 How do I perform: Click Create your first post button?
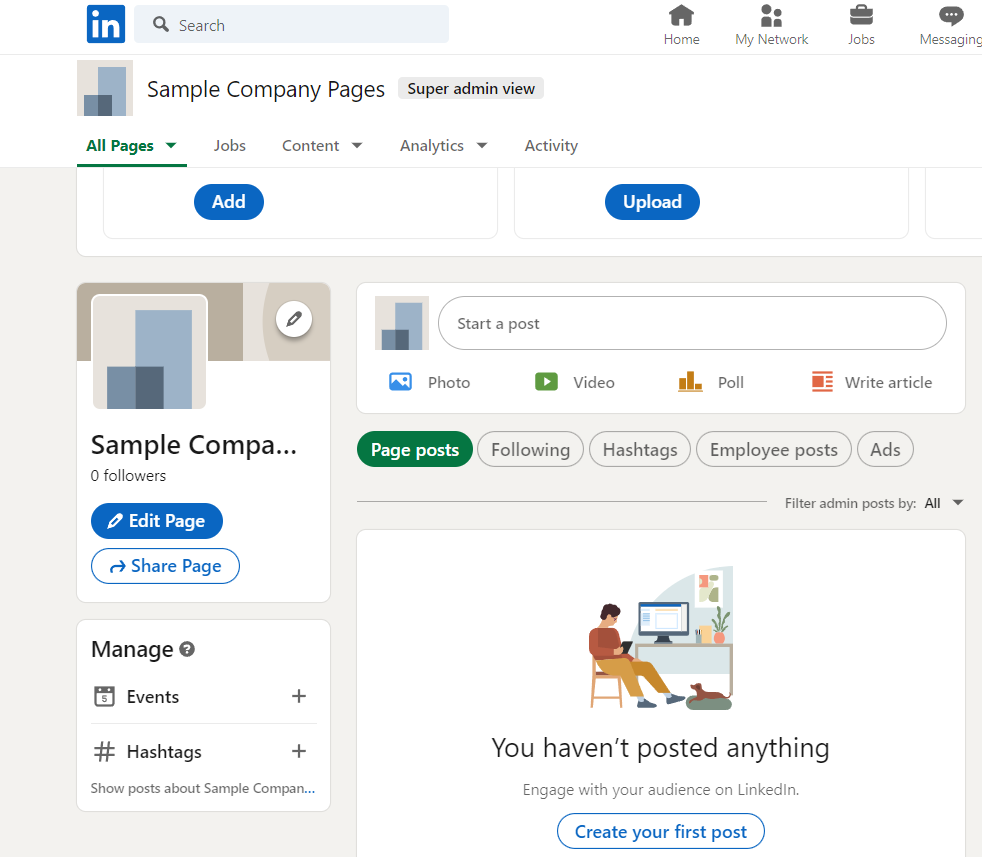point(661,831)
